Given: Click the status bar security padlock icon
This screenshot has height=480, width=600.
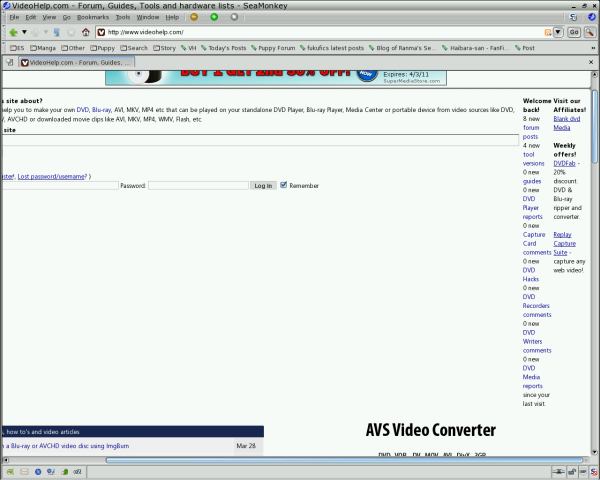Looking at the screenshot, I should click(x=572, y=472).
